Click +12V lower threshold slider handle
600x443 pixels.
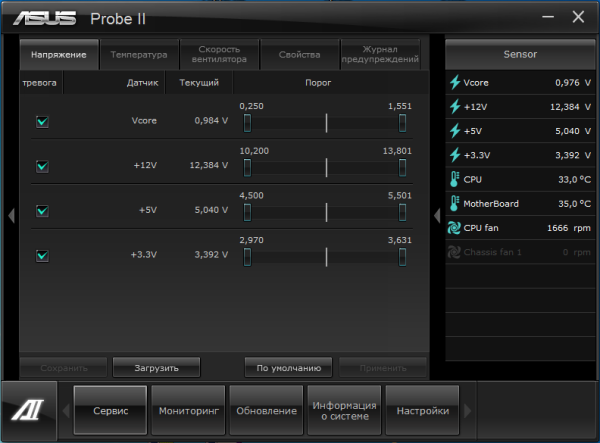[248, 168]
